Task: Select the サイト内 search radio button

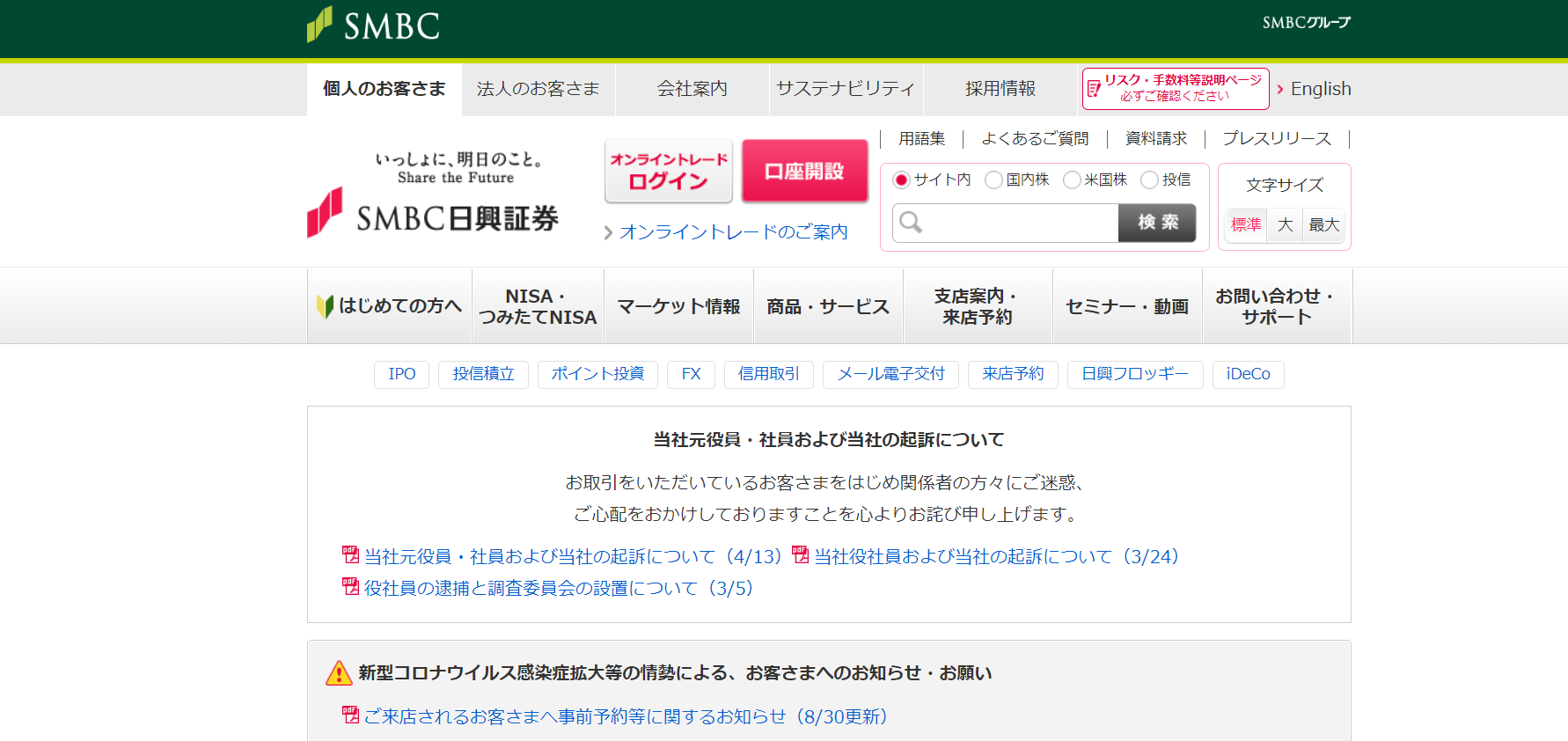Action: point(901,180)
